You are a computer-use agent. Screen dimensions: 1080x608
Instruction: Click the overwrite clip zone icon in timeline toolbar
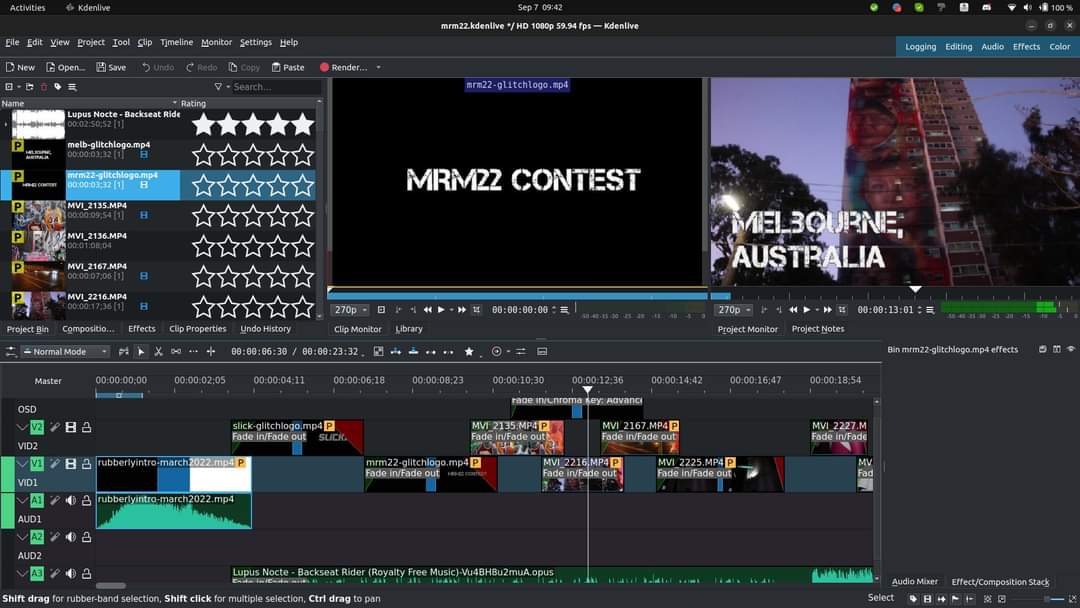413,351
